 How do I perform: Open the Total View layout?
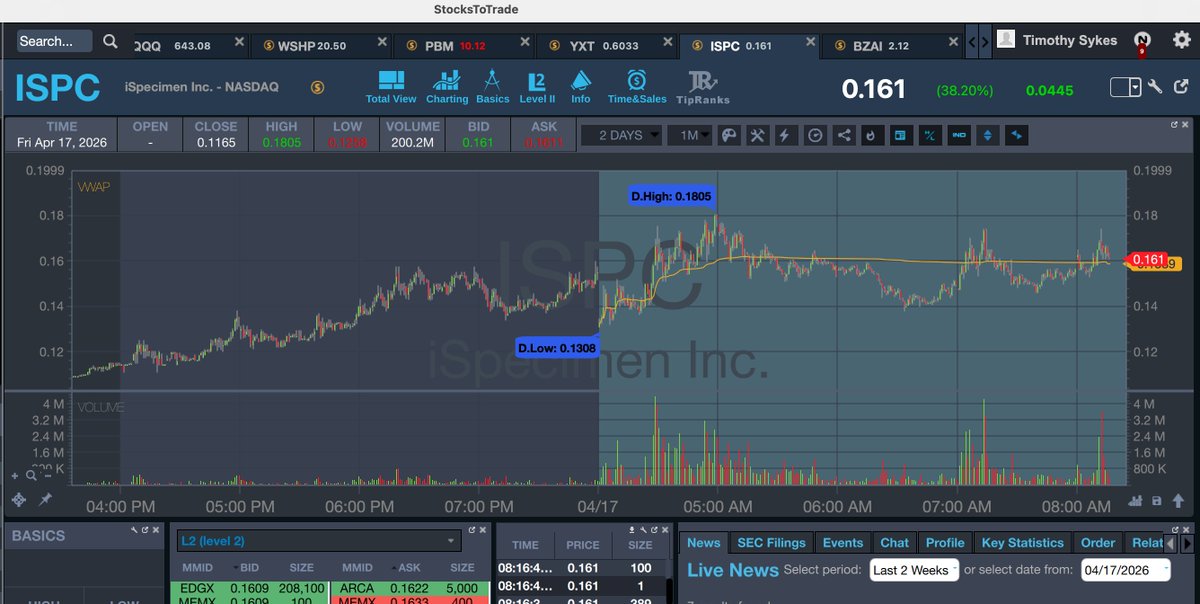[390, 86]
